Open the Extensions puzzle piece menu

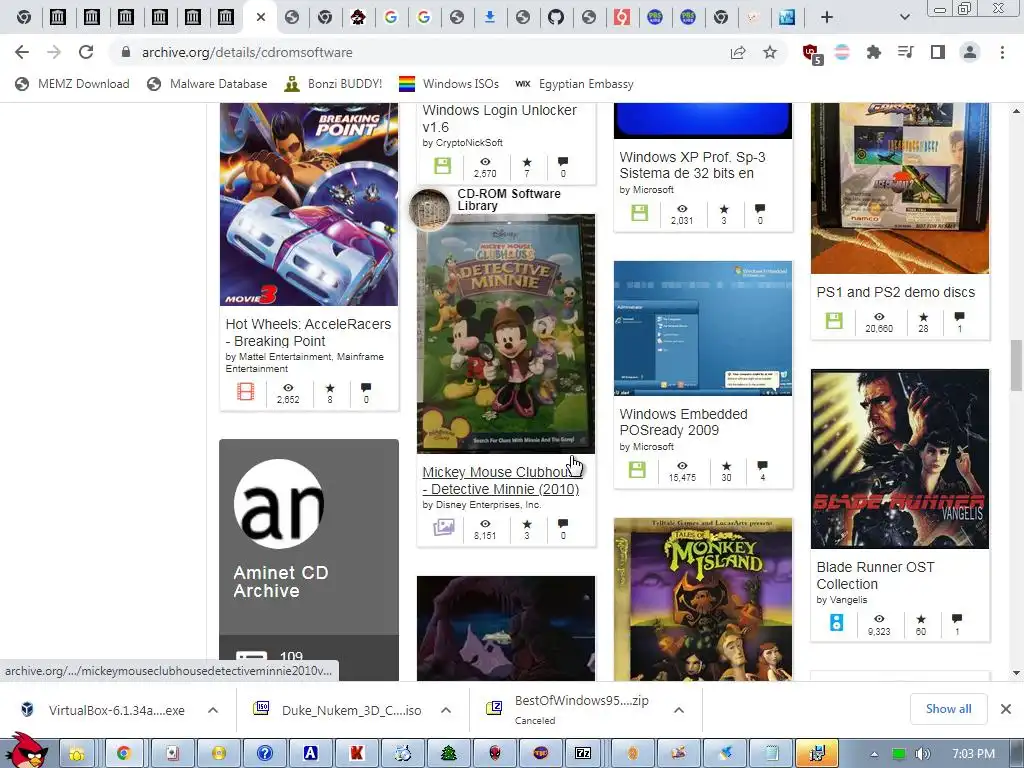(x=874, y=52)
